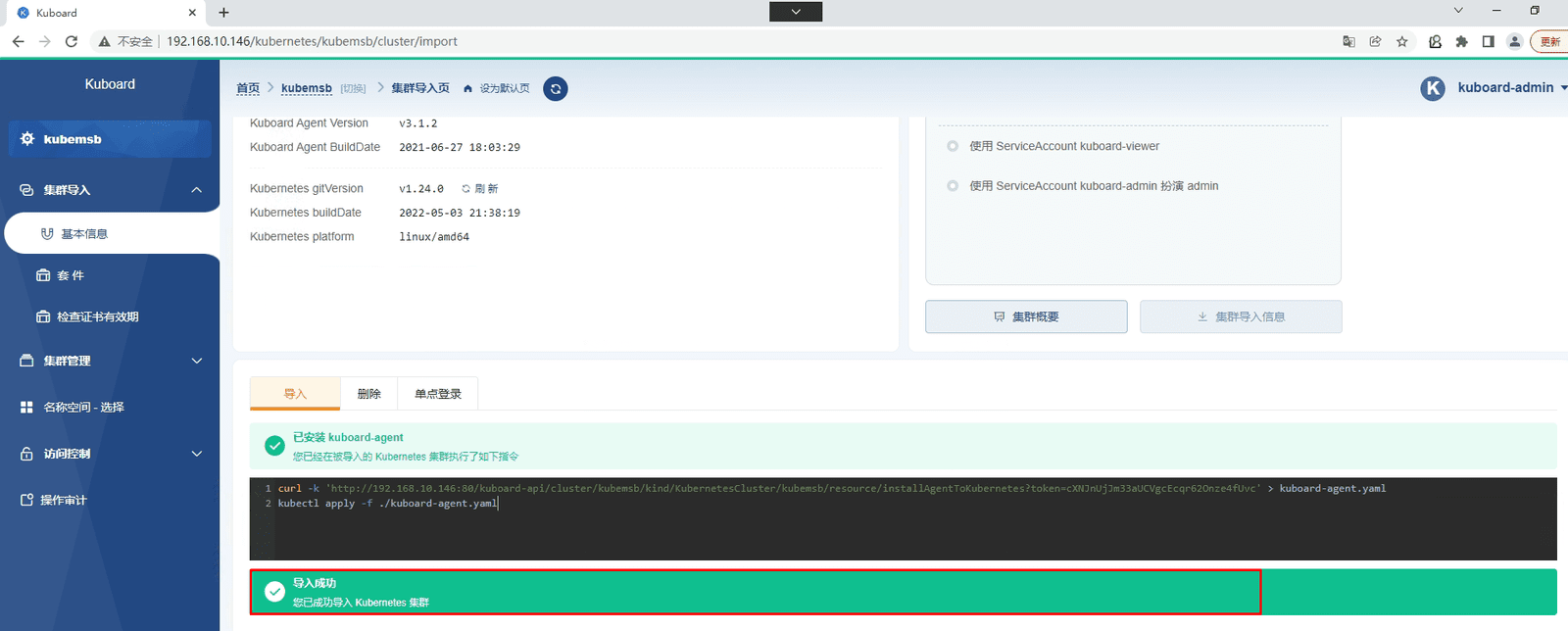Switch to the 删除 tab
Screen dimensions: 1568x631
point(368,393)
